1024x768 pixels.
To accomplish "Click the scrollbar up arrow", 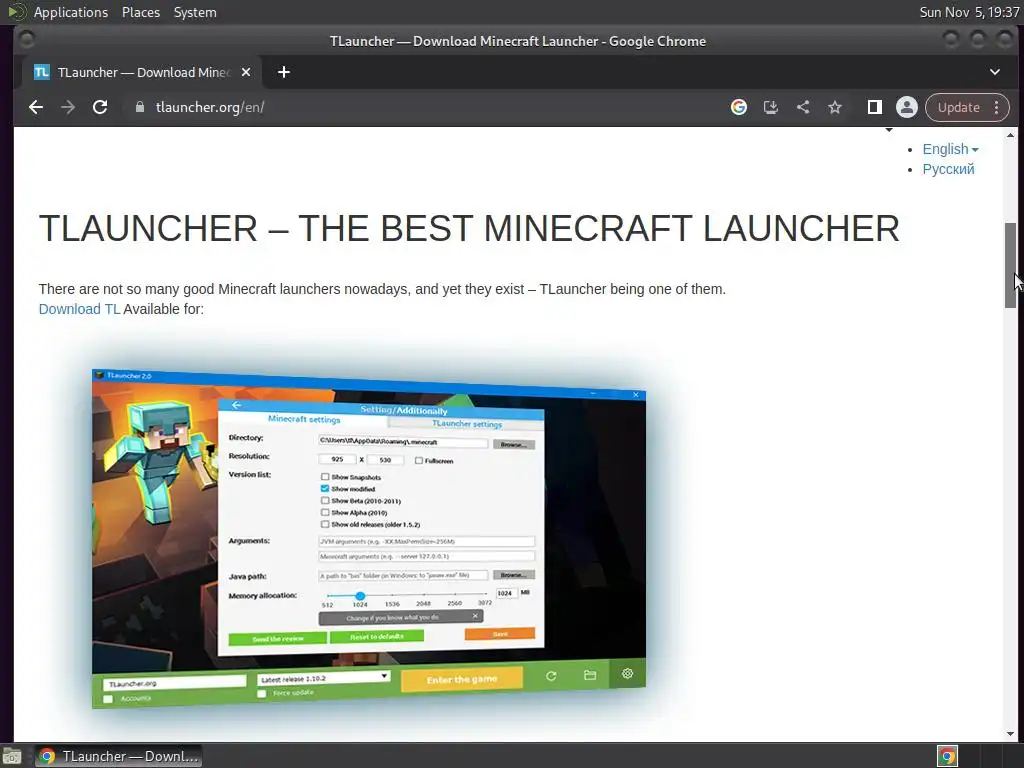I will click(x=1010, y=135).
